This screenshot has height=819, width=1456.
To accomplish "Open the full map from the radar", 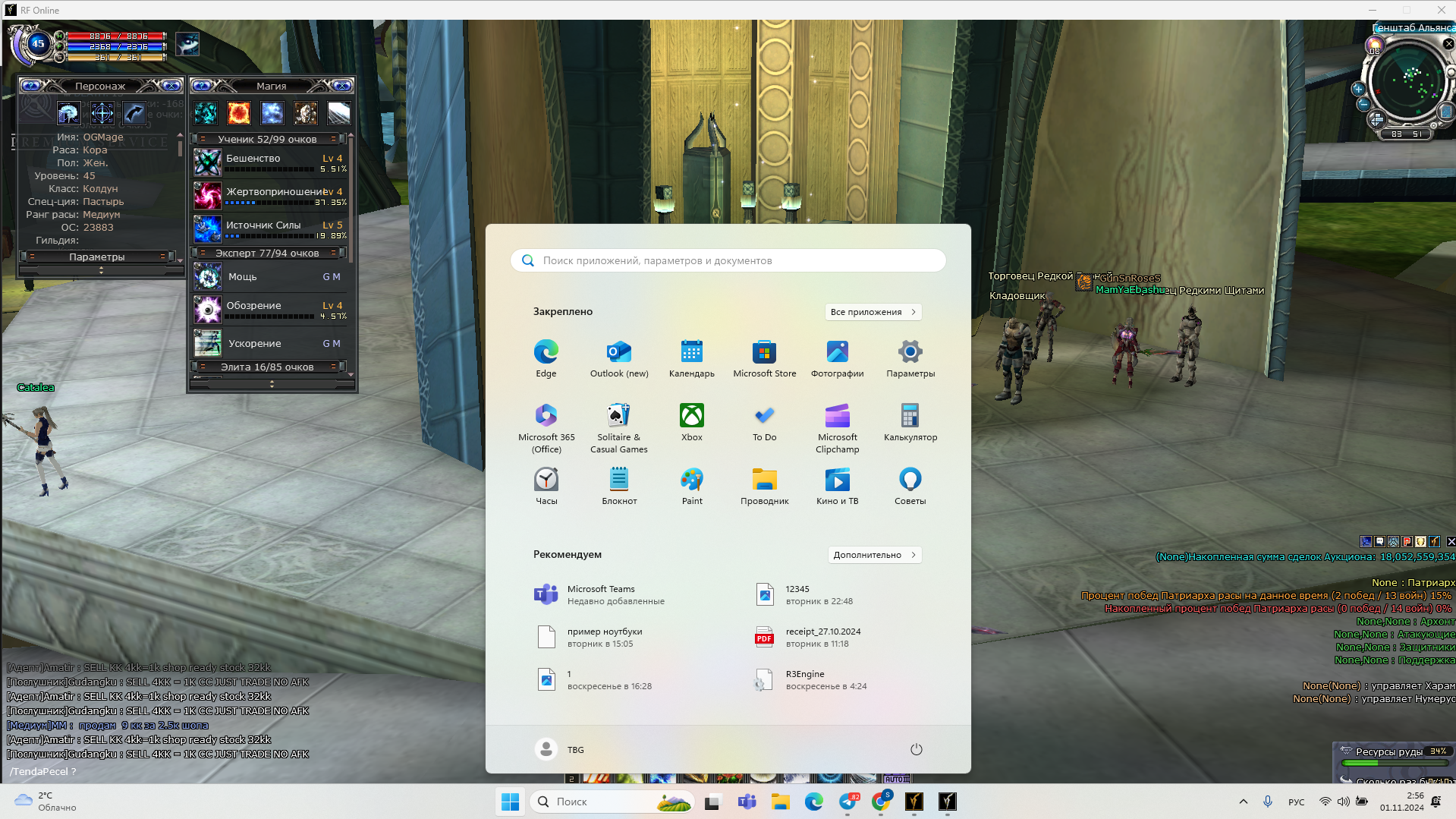I will point(1446,112).
